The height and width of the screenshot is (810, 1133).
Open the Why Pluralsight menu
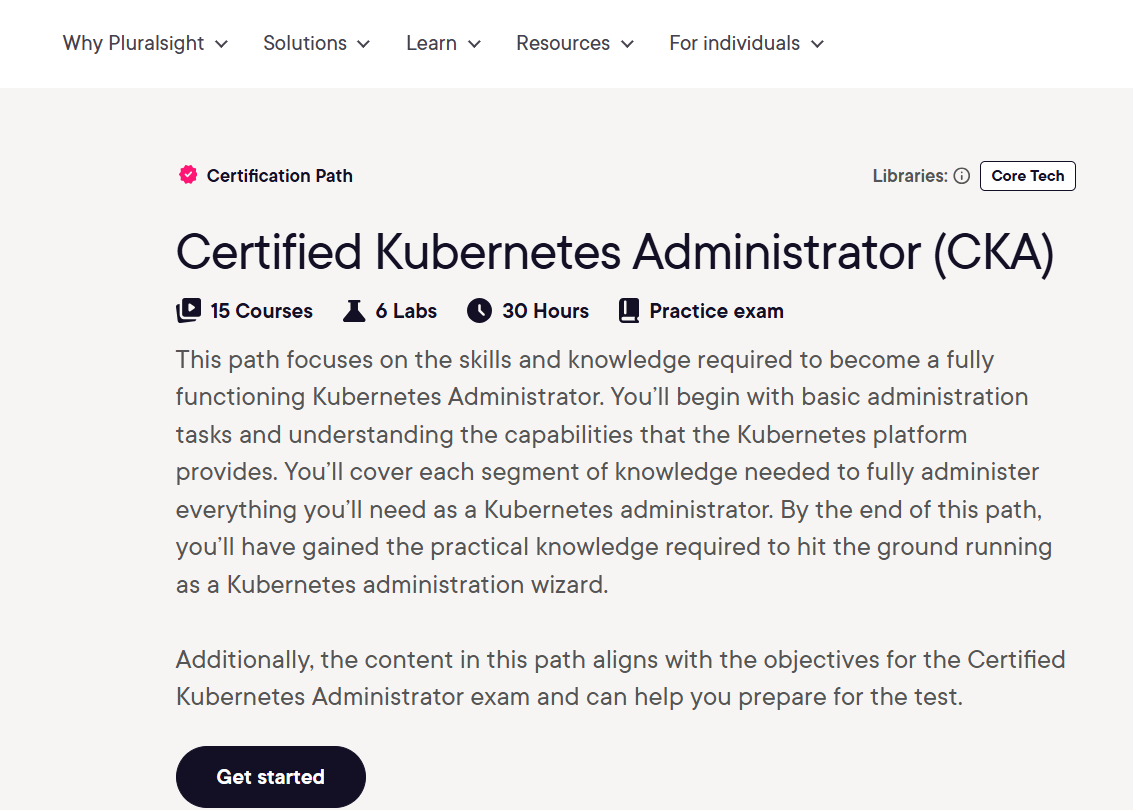145,43
